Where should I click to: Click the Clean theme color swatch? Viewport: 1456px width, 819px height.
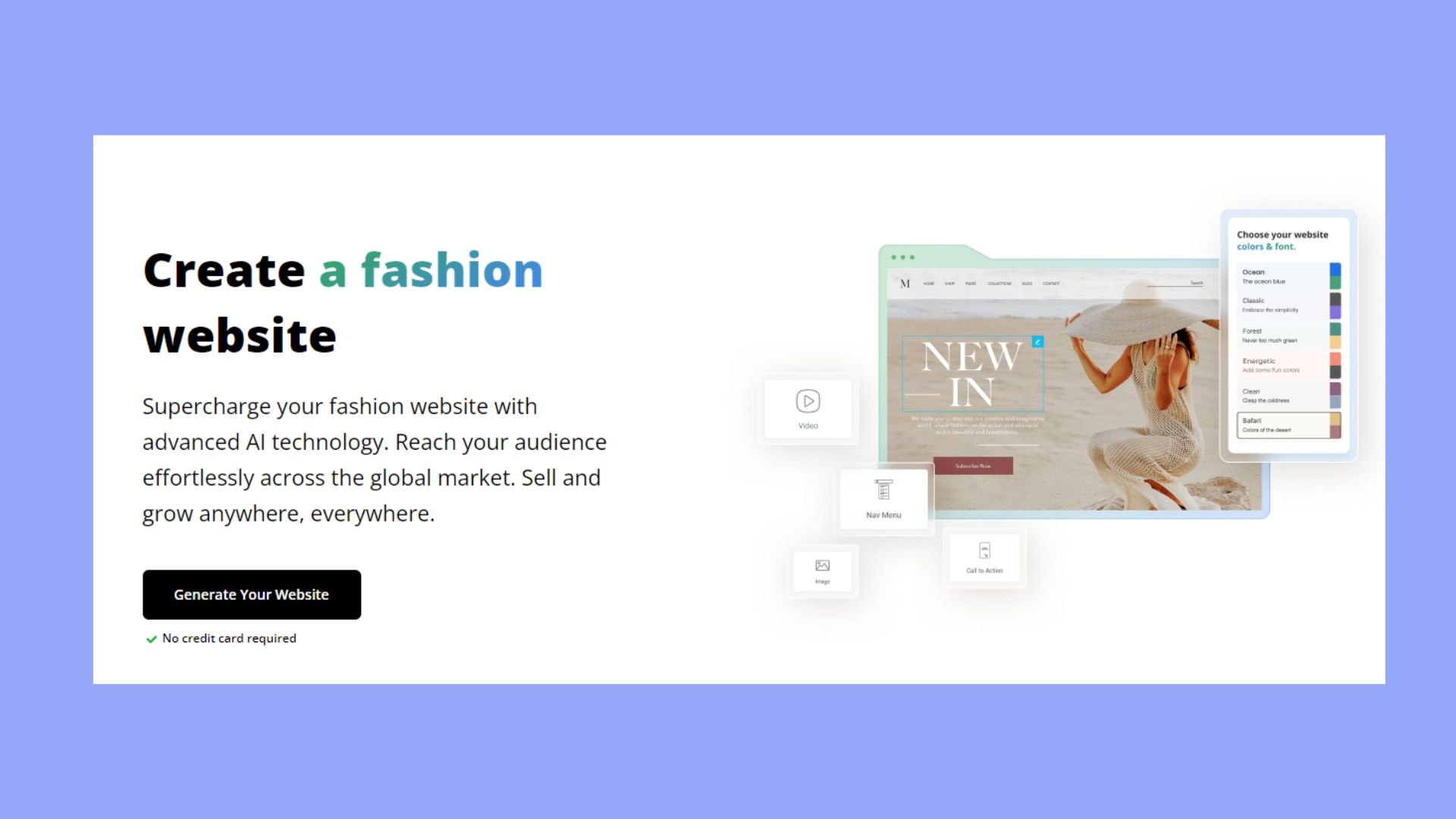click(1335, 395)
